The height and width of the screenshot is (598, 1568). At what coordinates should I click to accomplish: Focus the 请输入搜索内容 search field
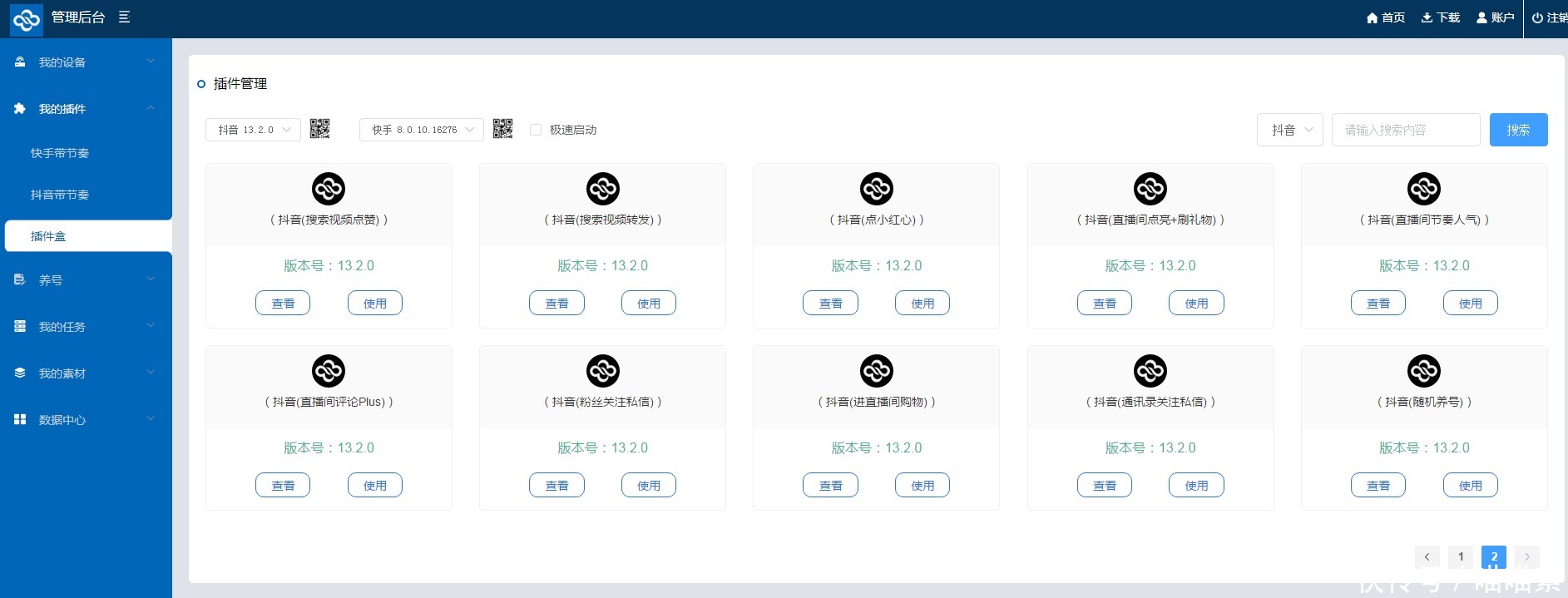pyautogui.click(x=1406, y=130)
